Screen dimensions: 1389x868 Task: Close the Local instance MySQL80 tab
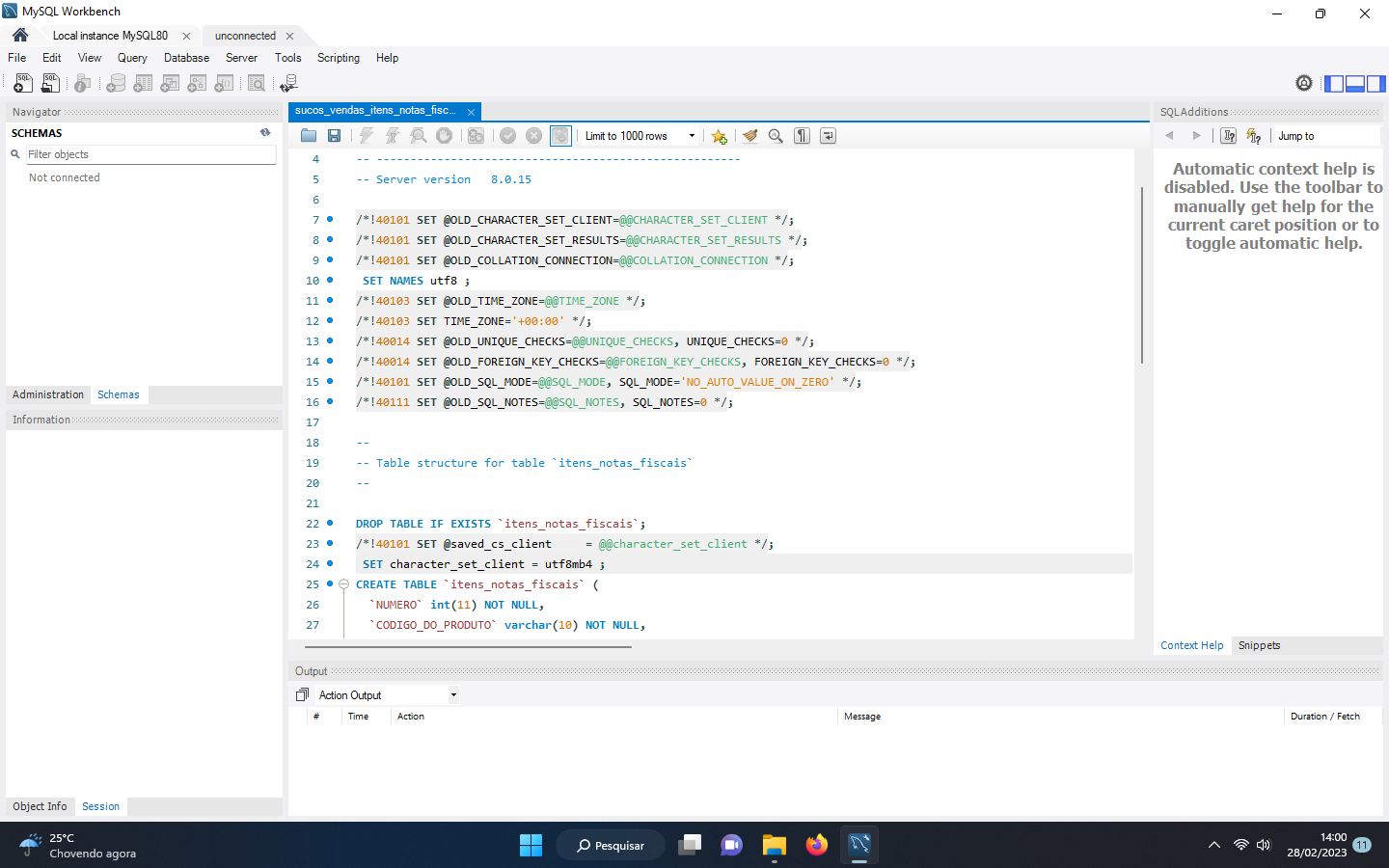point(186,36)
